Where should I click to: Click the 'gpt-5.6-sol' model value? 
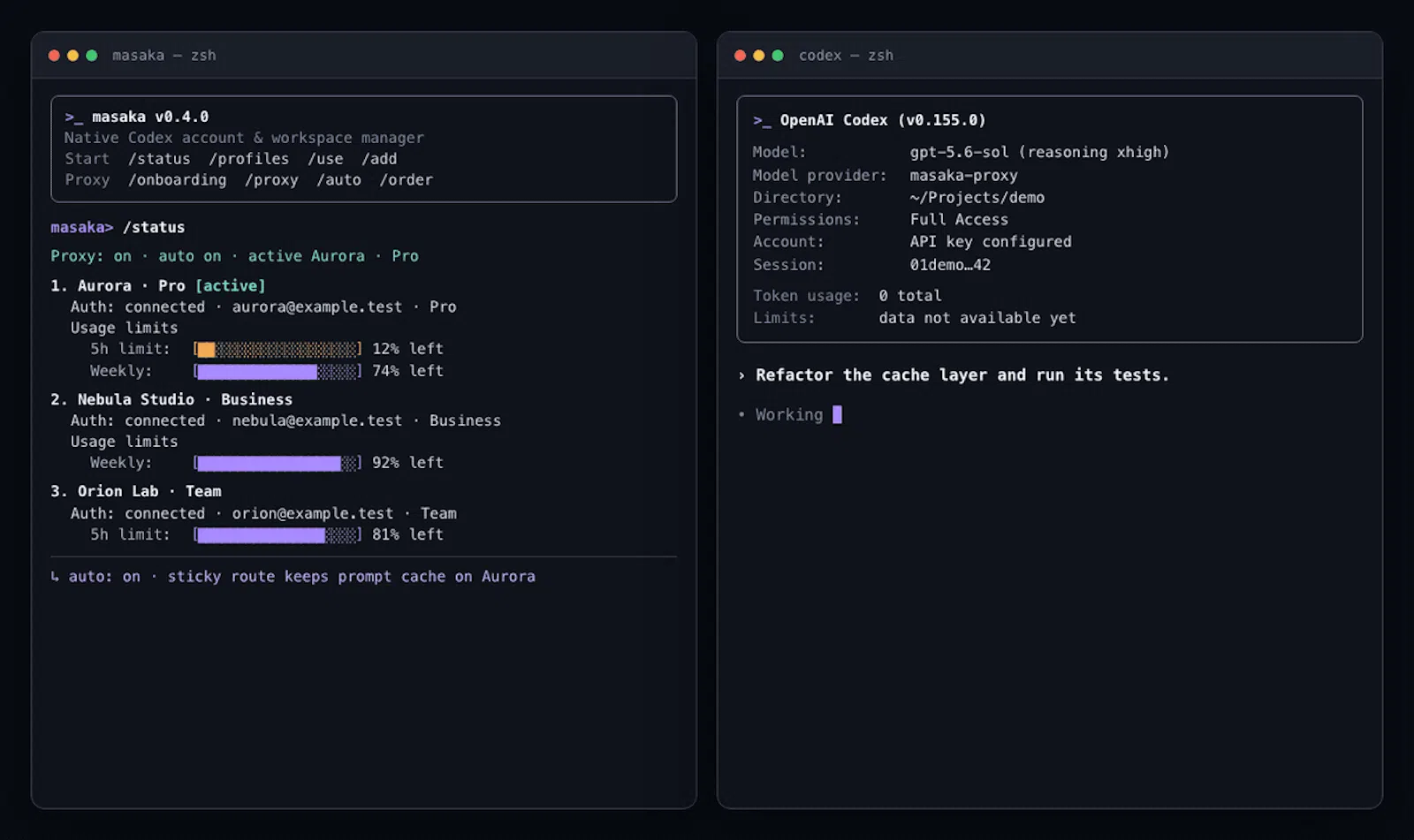[x=959, y=153]
